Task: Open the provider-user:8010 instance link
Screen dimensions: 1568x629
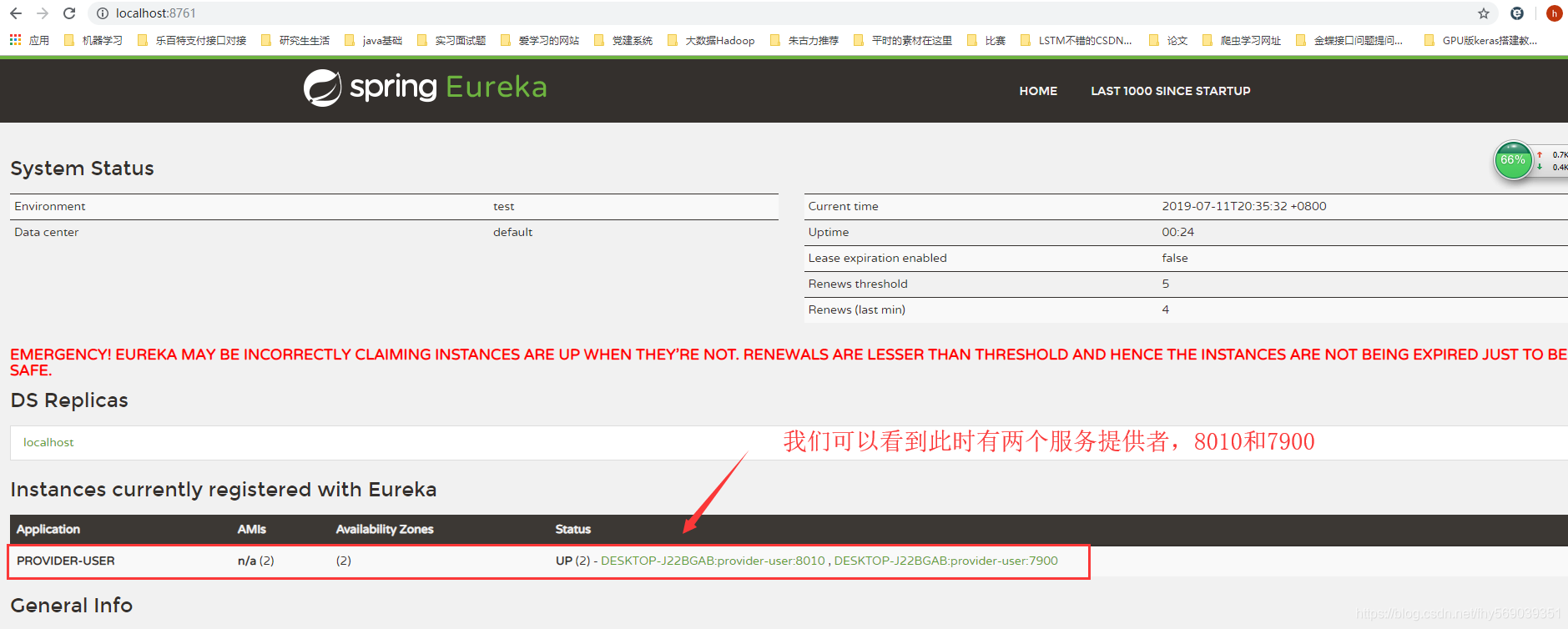Action: 713,561
